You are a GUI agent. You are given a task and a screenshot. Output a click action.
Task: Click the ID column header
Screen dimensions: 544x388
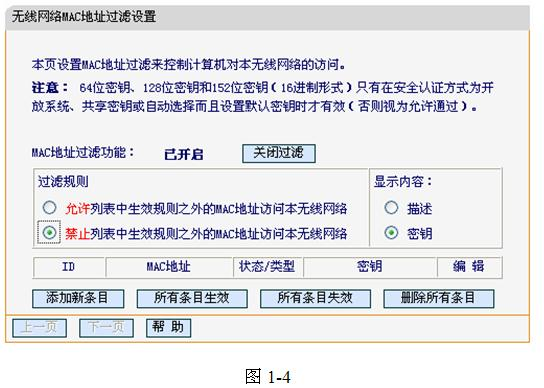point(69,267)
